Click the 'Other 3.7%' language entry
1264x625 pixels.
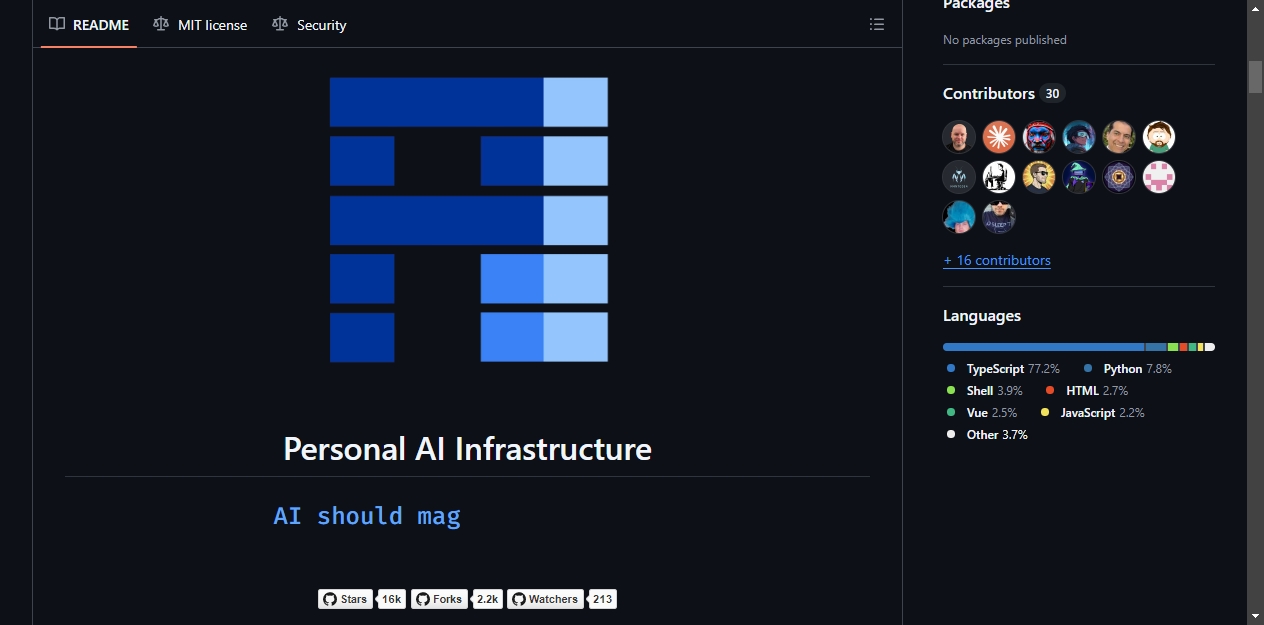[x=987, y=435]
